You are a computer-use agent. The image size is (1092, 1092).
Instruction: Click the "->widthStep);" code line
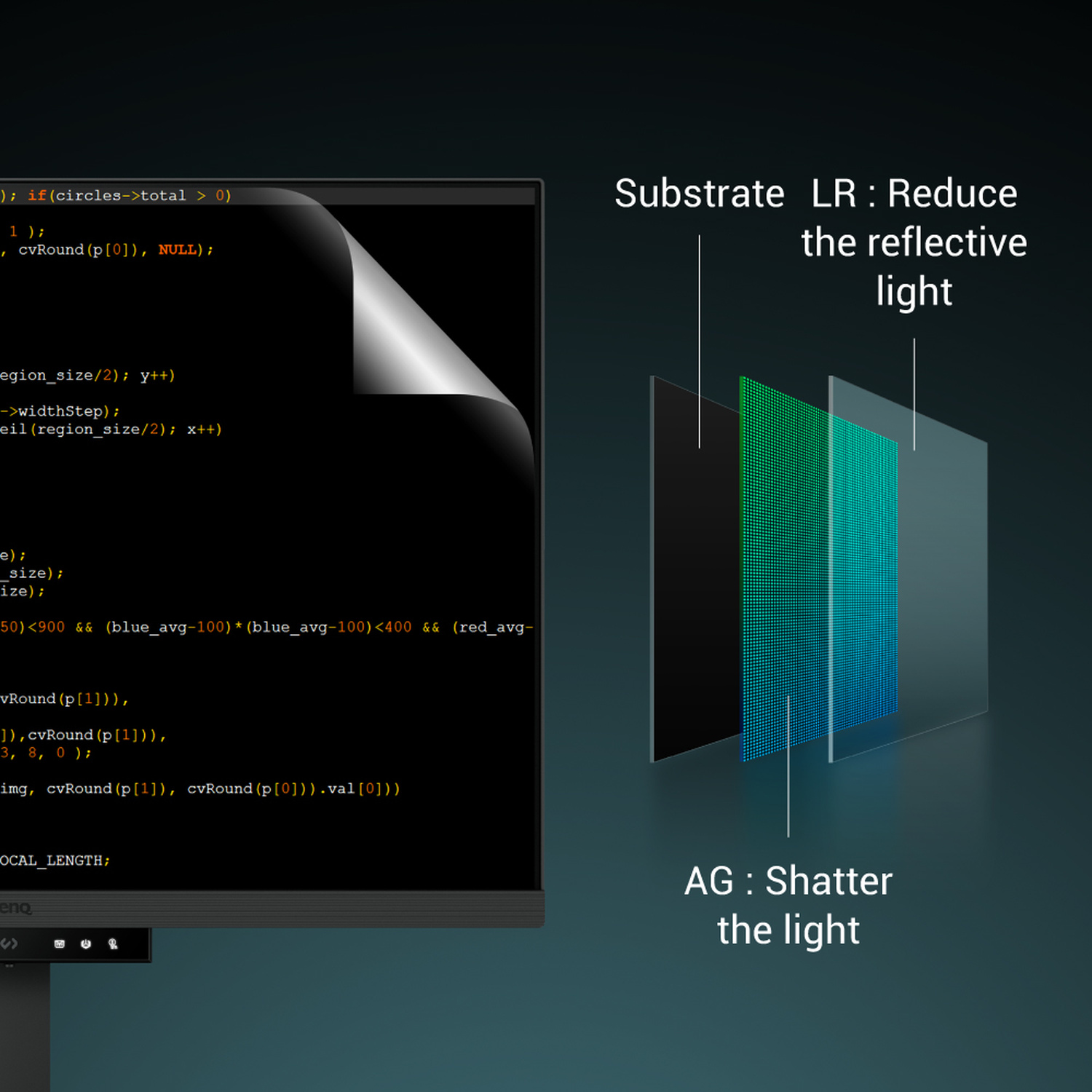pos(60,411)
